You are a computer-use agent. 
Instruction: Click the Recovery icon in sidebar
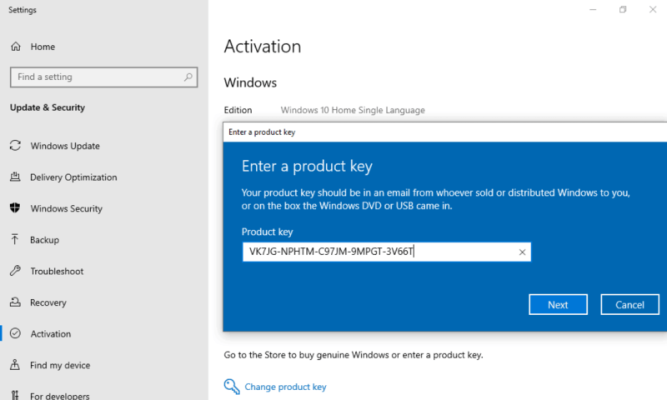pos(15,302)
